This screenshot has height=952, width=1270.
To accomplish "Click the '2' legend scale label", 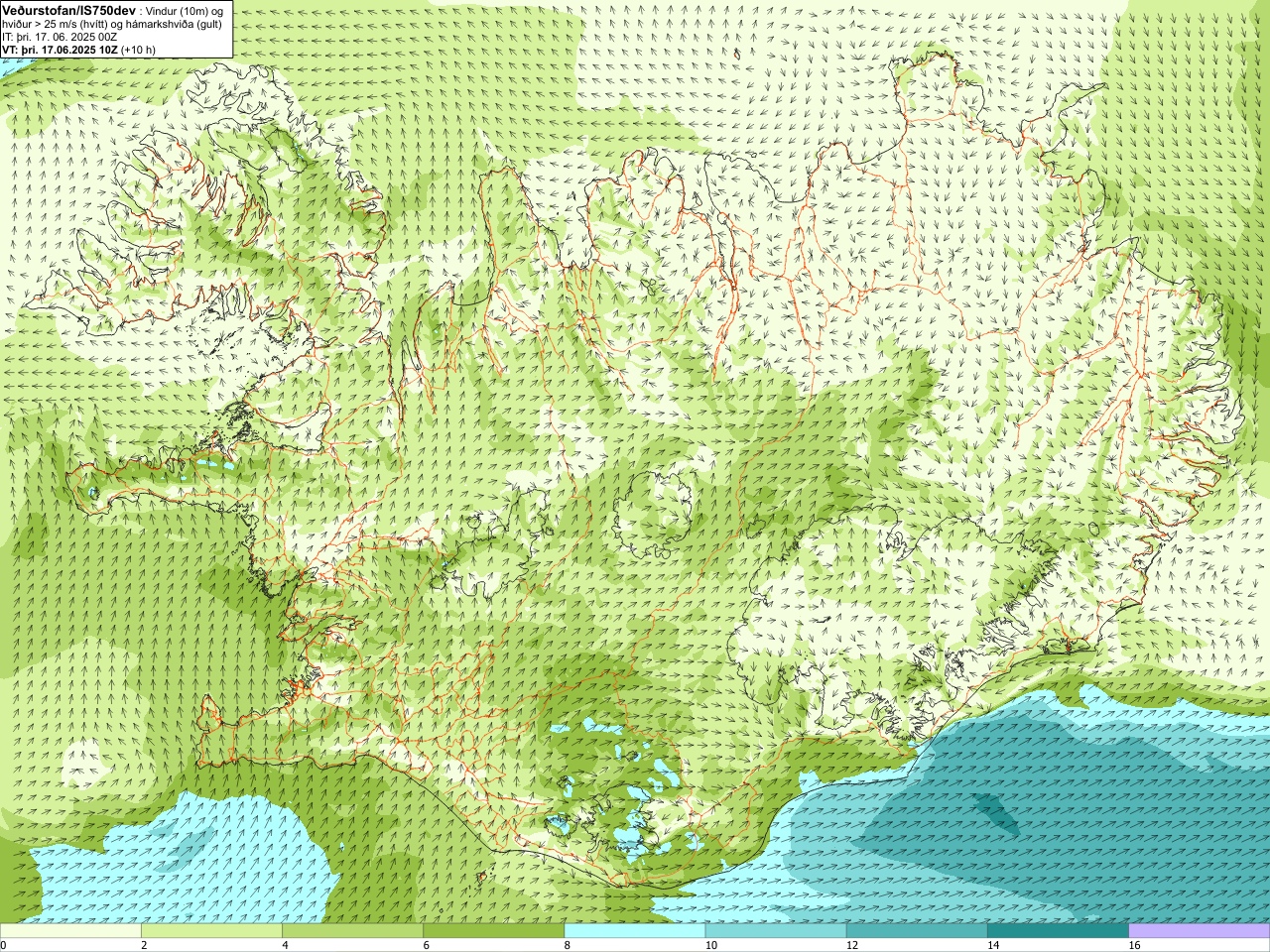I will tap(145, 945).
